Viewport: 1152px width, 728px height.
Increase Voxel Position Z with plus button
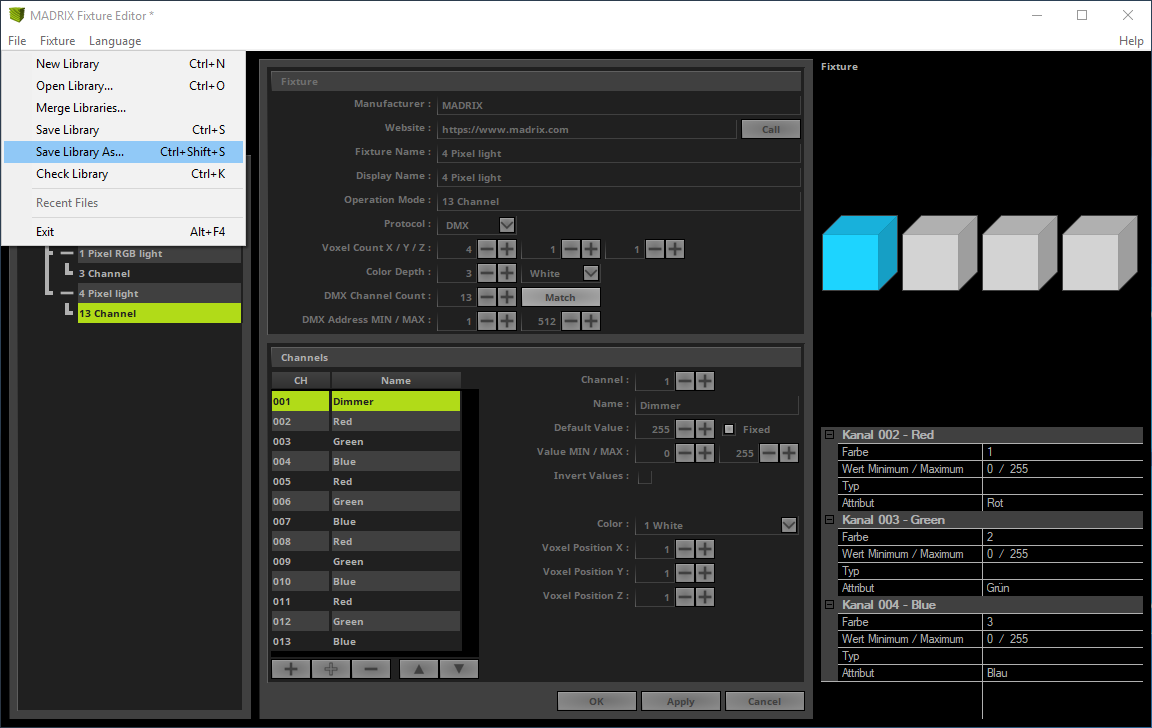705,597
